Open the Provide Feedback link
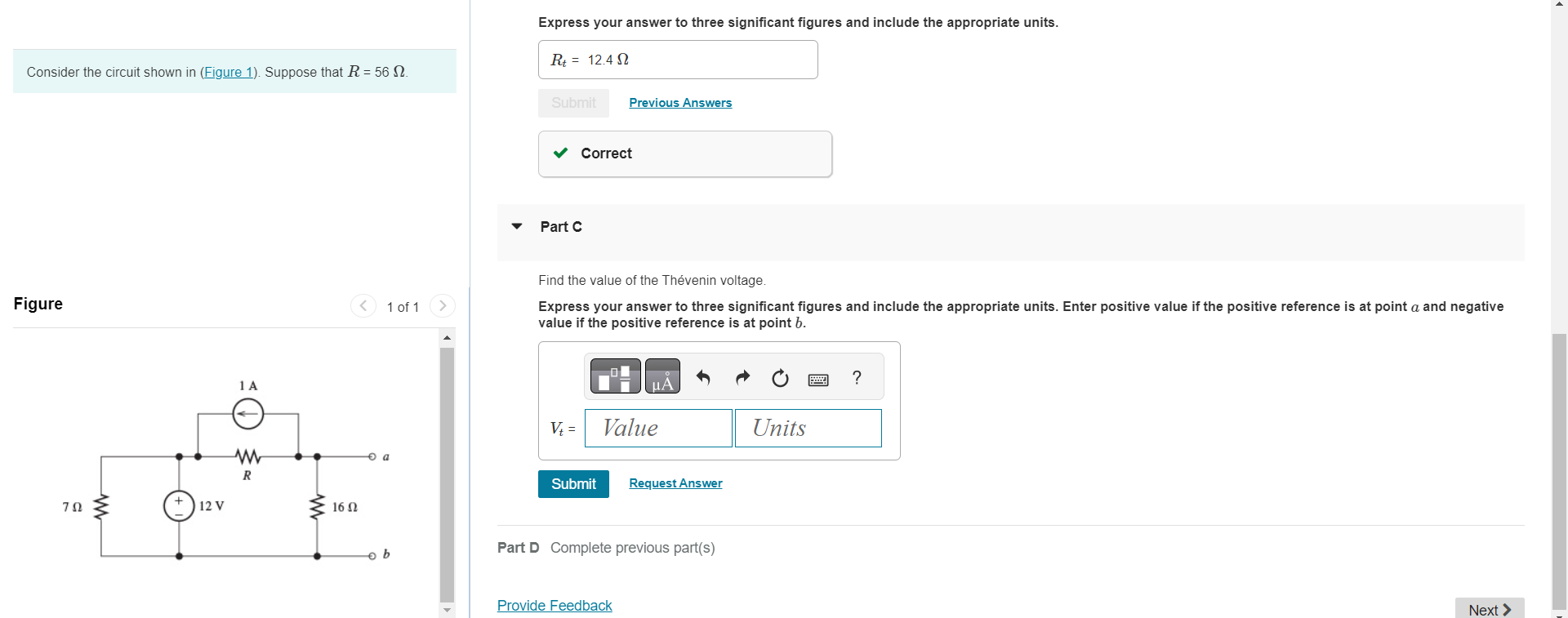Viewport: 1568px width, 618px height. point(554,606)
